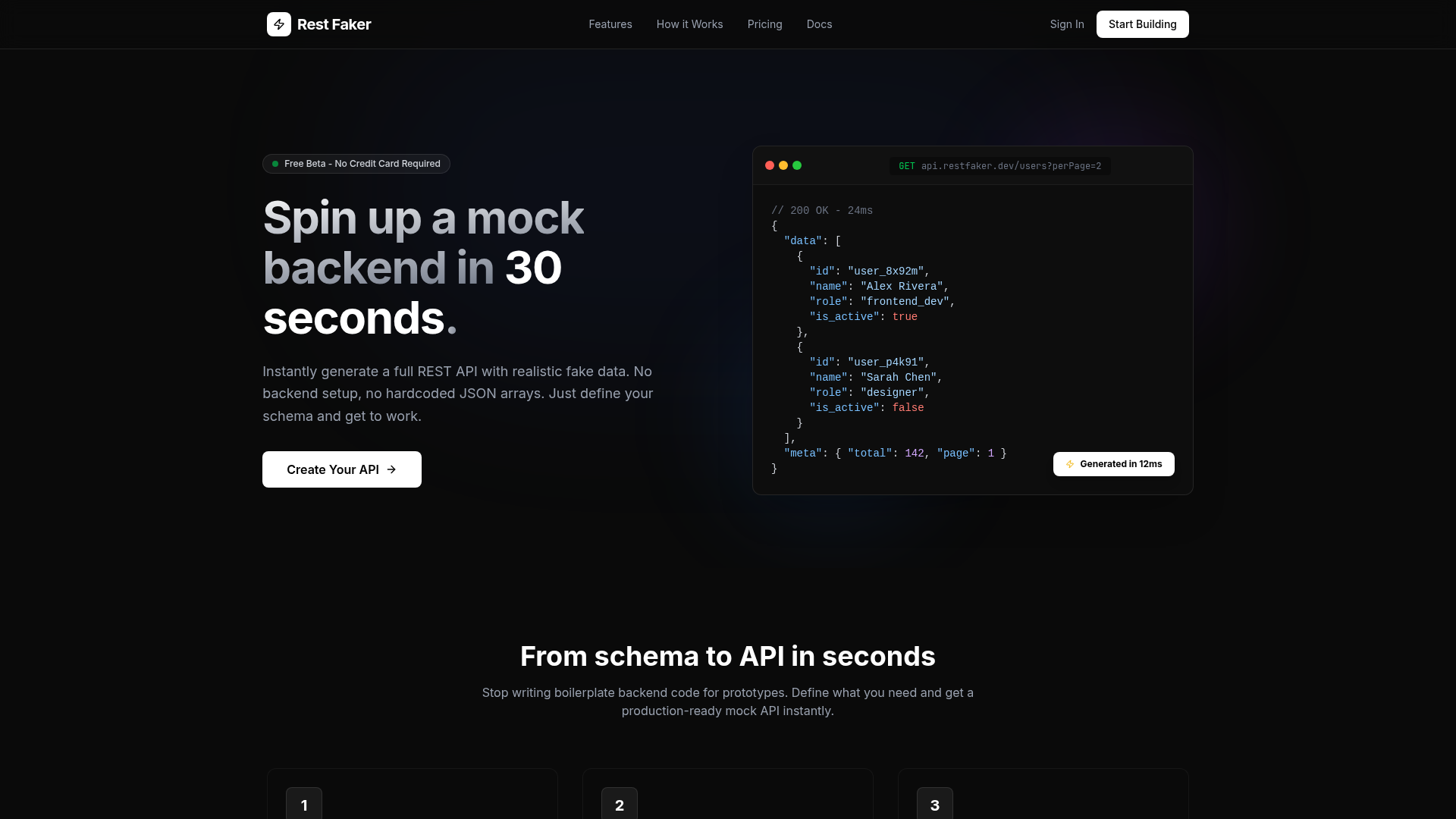Click the step 3 number card

click(935, 804)
